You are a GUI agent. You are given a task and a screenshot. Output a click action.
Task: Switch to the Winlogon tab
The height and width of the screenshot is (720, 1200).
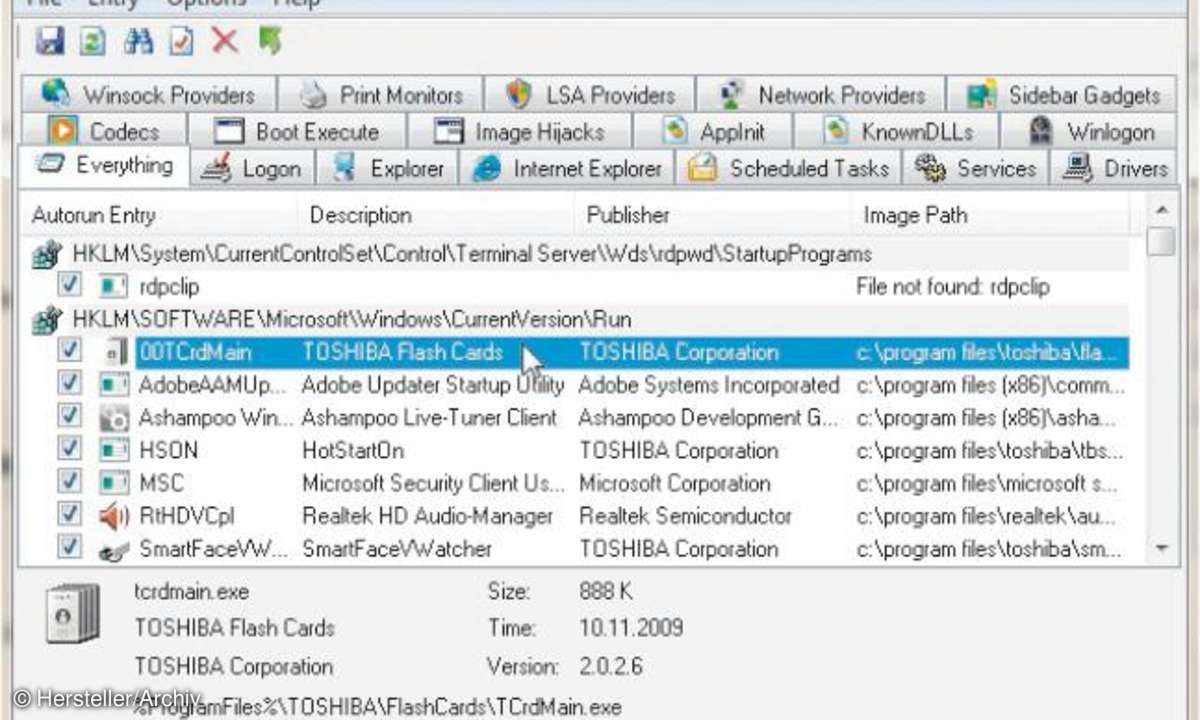click(1090, 131)
